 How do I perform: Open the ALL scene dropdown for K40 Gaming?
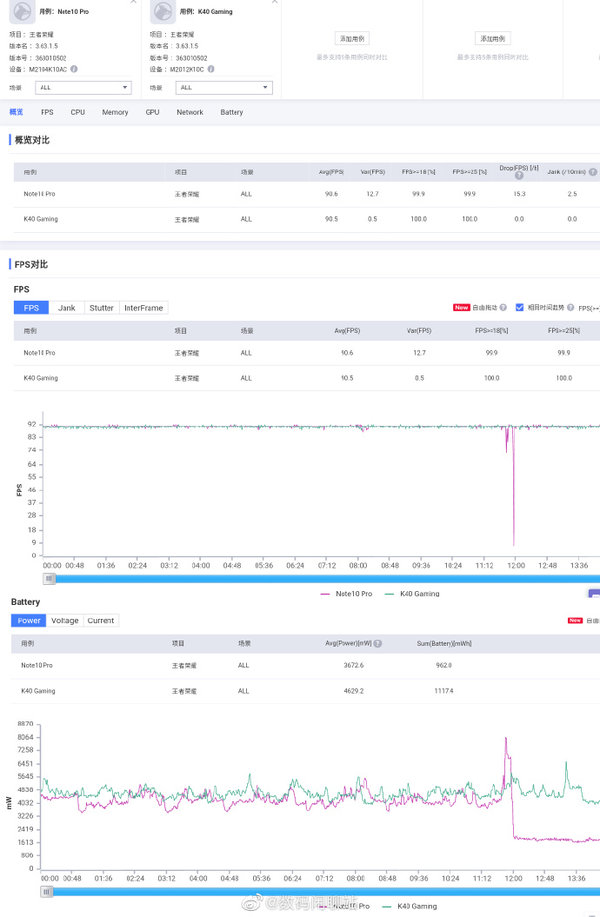pos(224,88)
